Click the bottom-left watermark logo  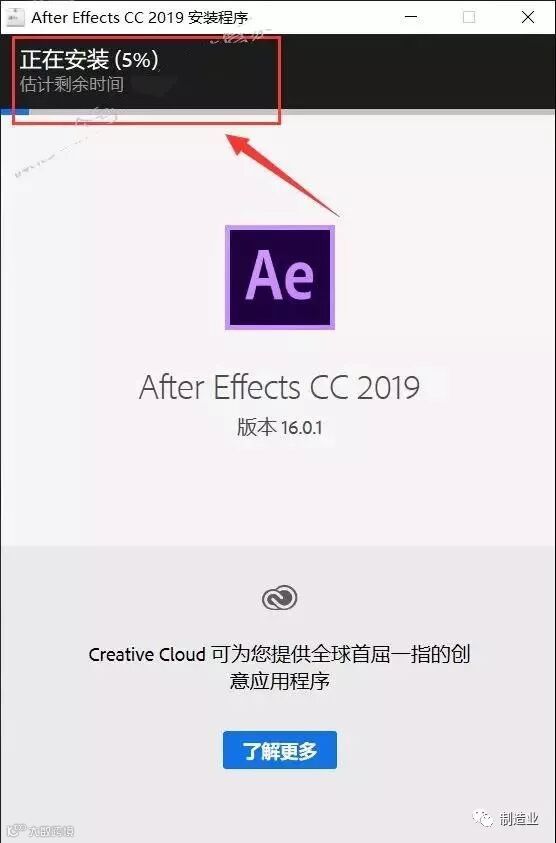coord(38,831)
